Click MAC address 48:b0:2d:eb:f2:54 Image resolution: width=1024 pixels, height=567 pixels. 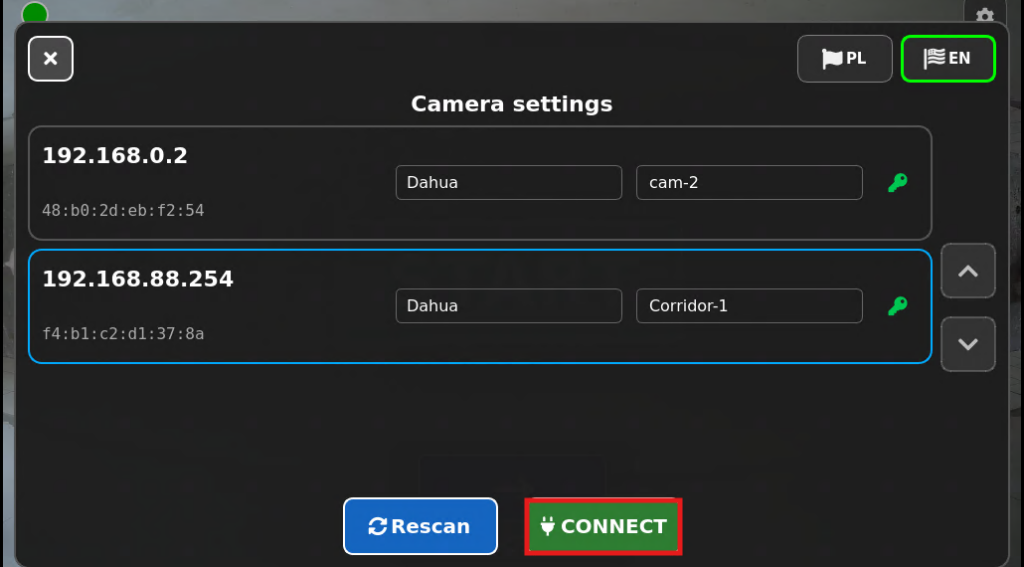[x=123, y=210]
